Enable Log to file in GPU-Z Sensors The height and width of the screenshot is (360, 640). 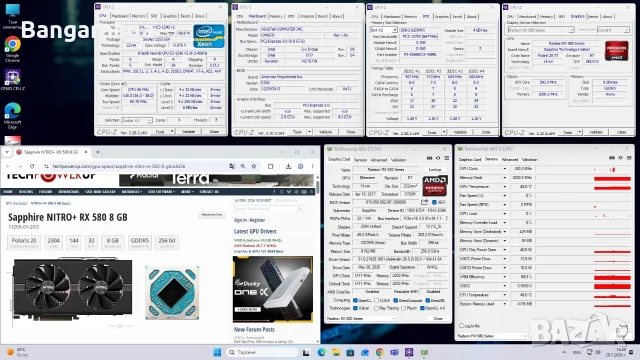(x=462, y=325)
